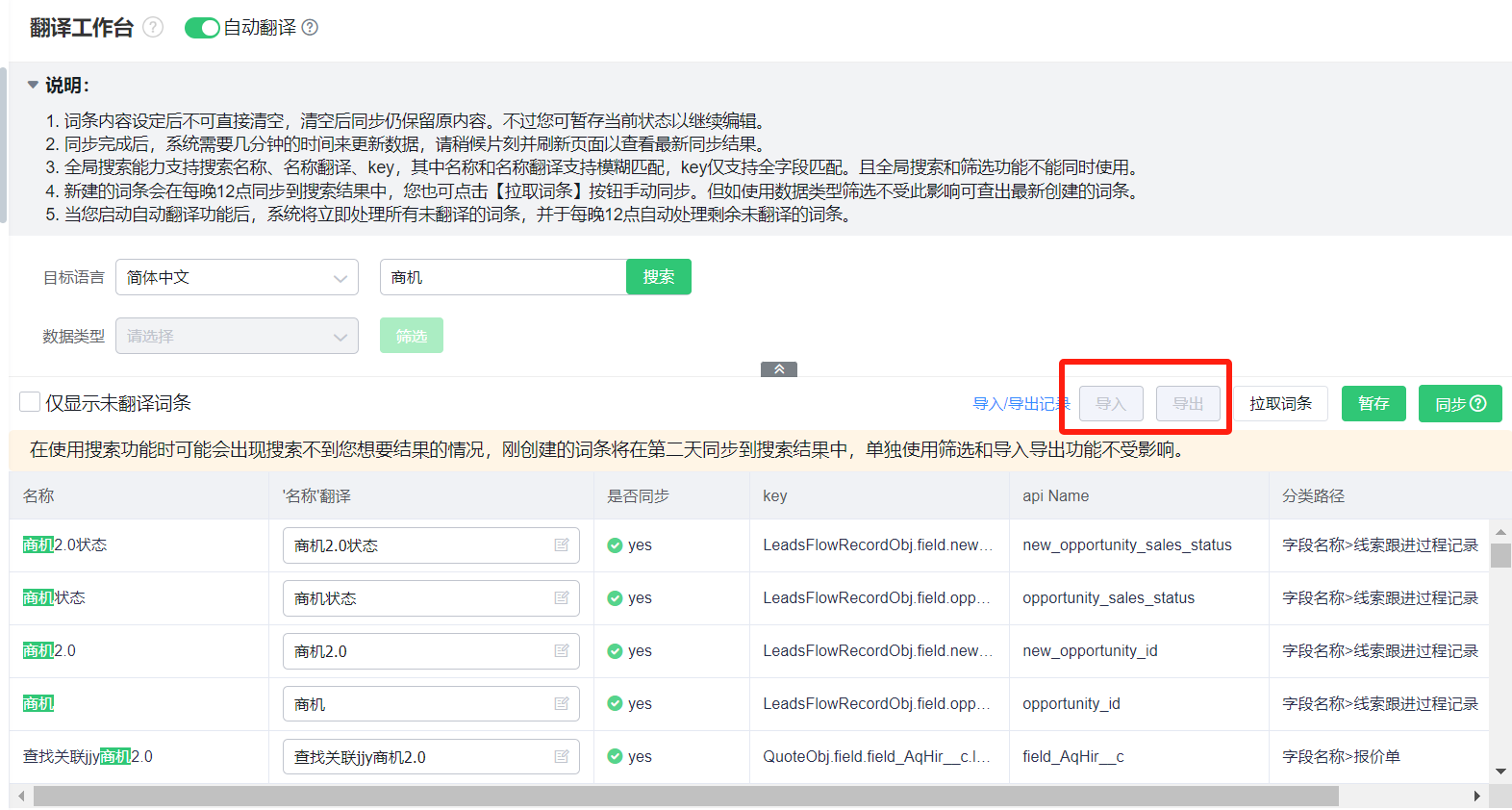This screenshot has width=1512, height=810.
Task: Click the api name new_opportunity_id
Action: [x=1090, y=651]
